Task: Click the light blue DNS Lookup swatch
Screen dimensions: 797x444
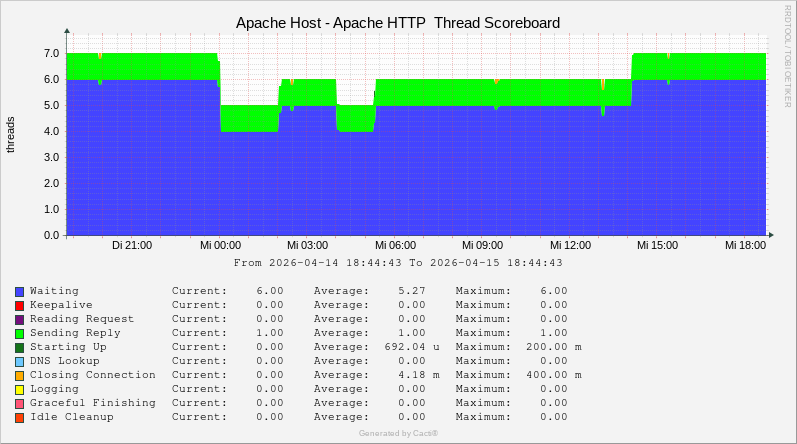Action: 19,361
